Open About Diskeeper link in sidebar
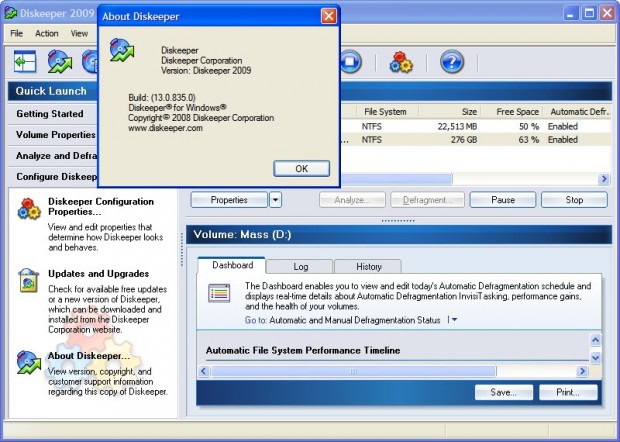 tap(89, 356)
